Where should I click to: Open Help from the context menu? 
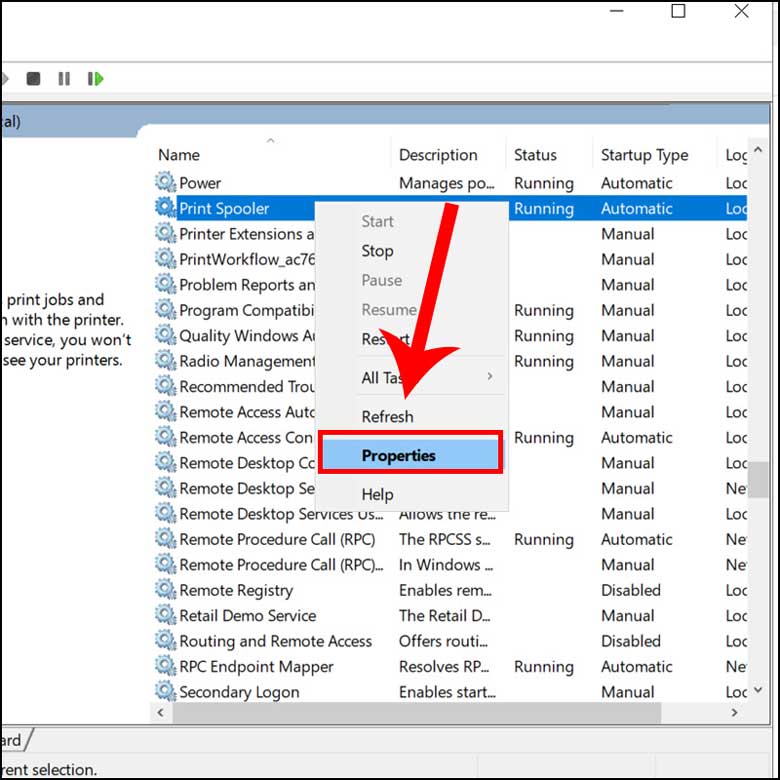coord(377,494)
